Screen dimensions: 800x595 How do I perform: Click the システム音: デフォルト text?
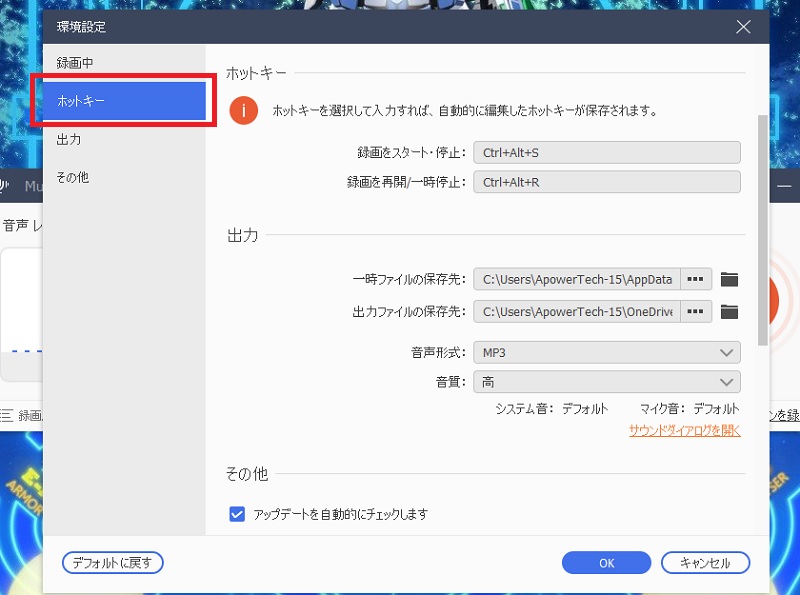point(552,409)
